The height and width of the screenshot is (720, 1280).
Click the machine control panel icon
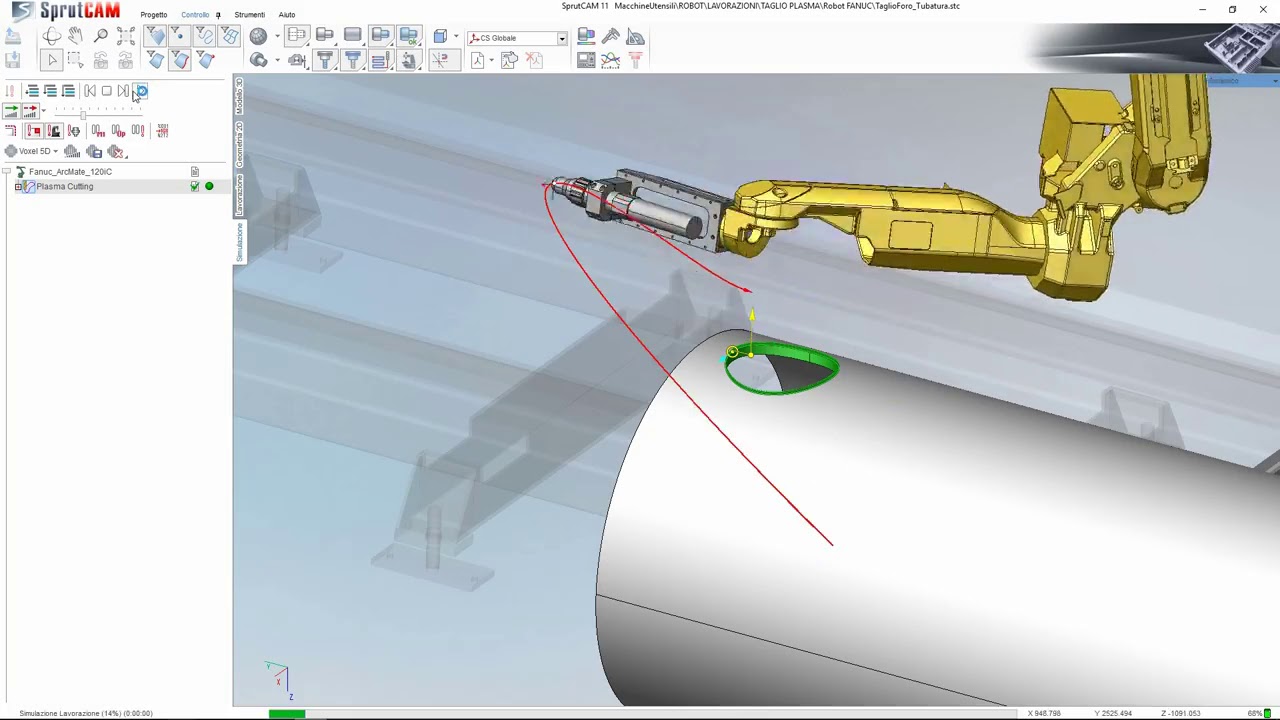click(586, 59)
